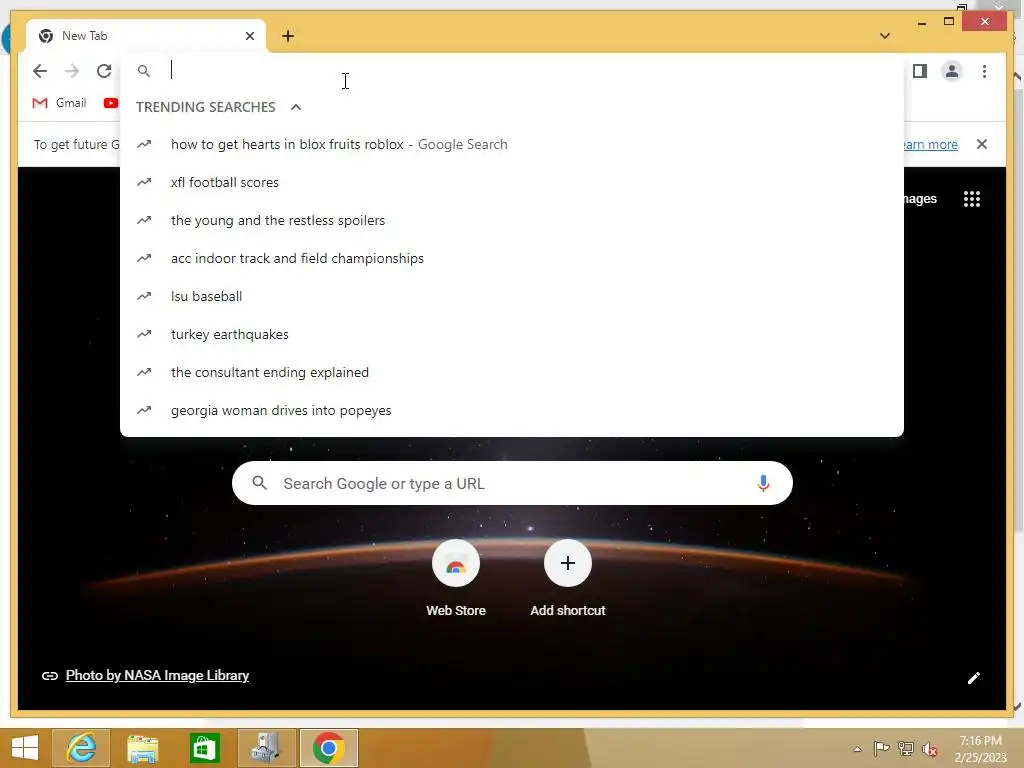This screenshot has height=768, width=1024.
Task: Open the Google apps grid
Action: (x=972, y=199)
